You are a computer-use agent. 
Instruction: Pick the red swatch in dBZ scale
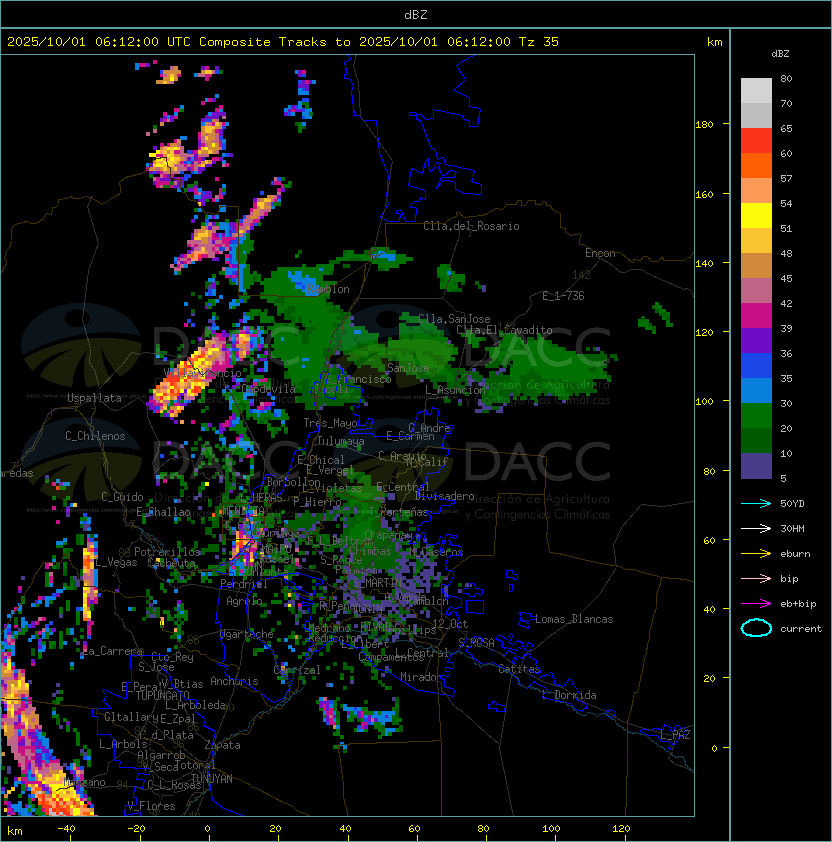tap(756, 141)
